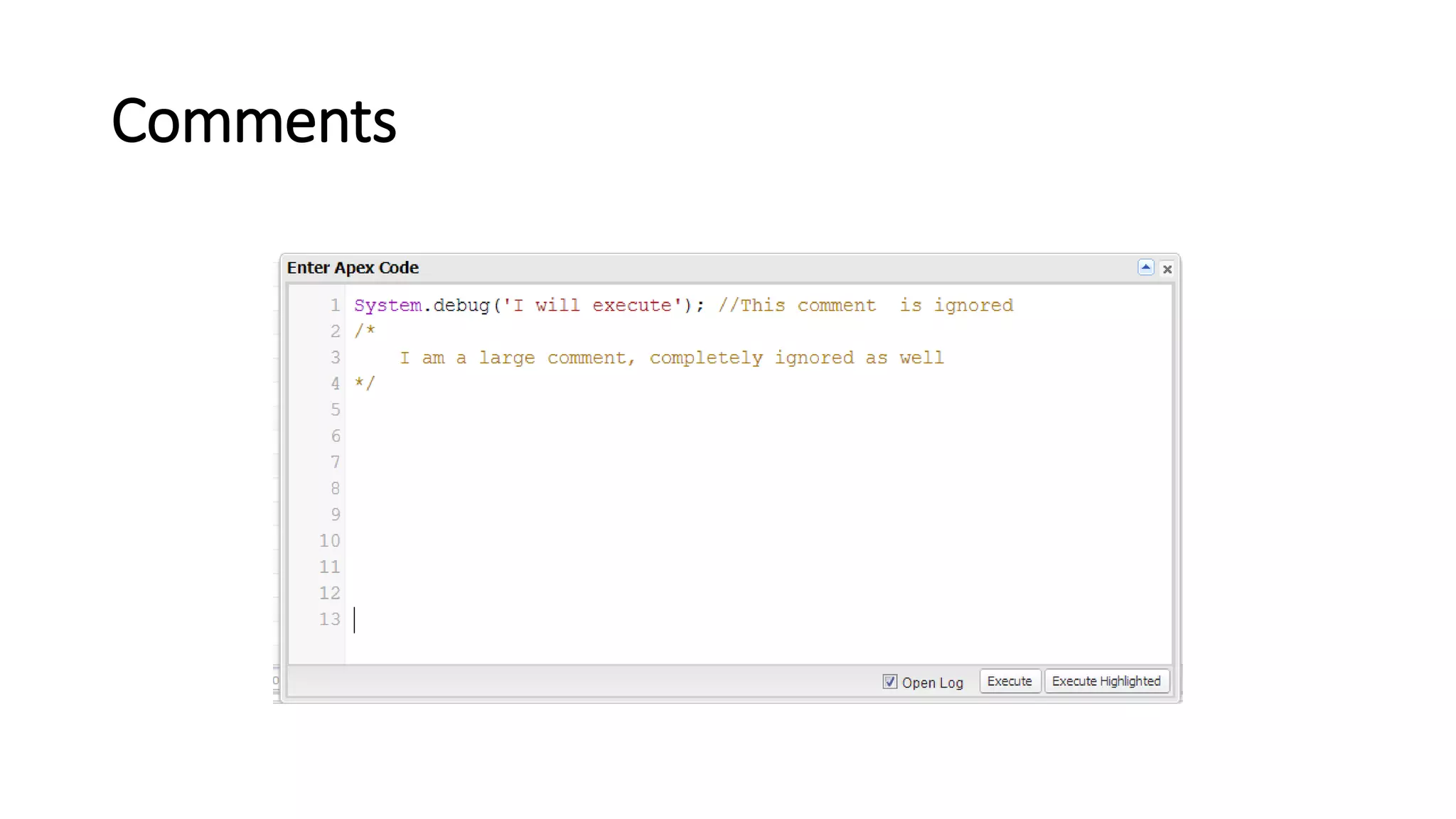Select line number 10 in the gutter
The image size is (1456, 819).
tap(330, 541)
